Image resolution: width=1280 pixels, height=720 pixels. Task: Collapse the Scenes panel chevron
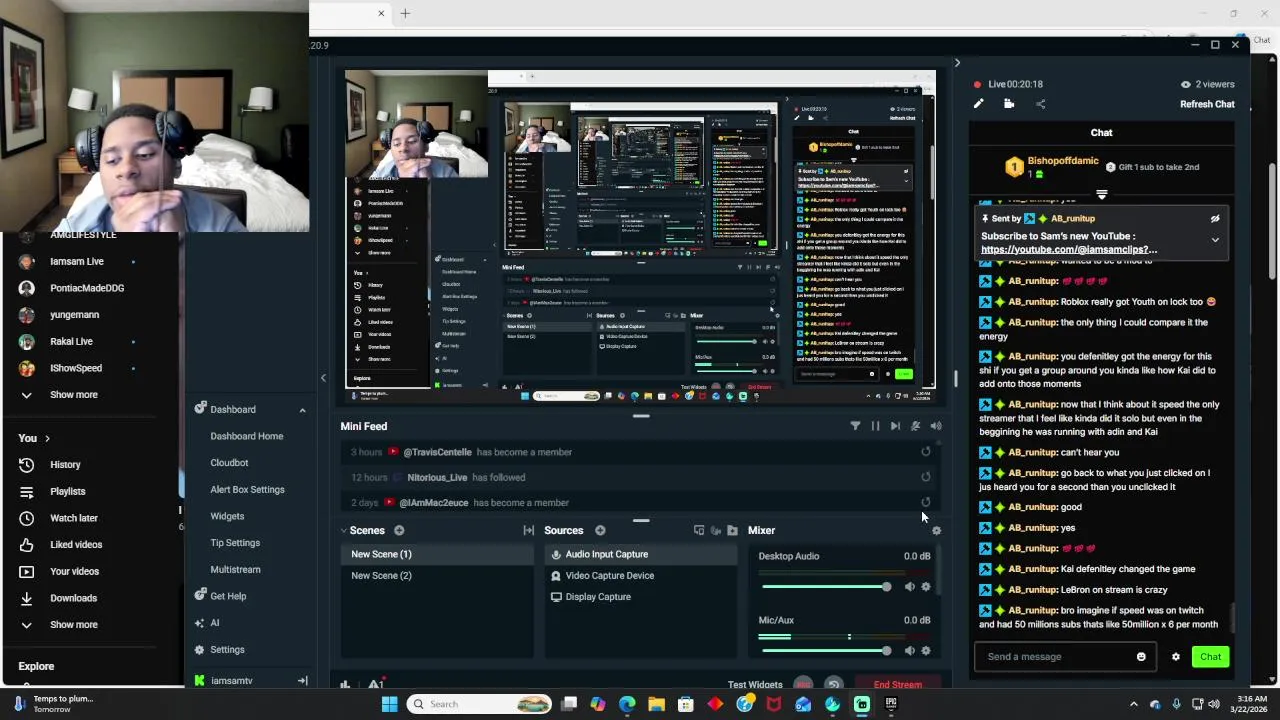[344, 530]
